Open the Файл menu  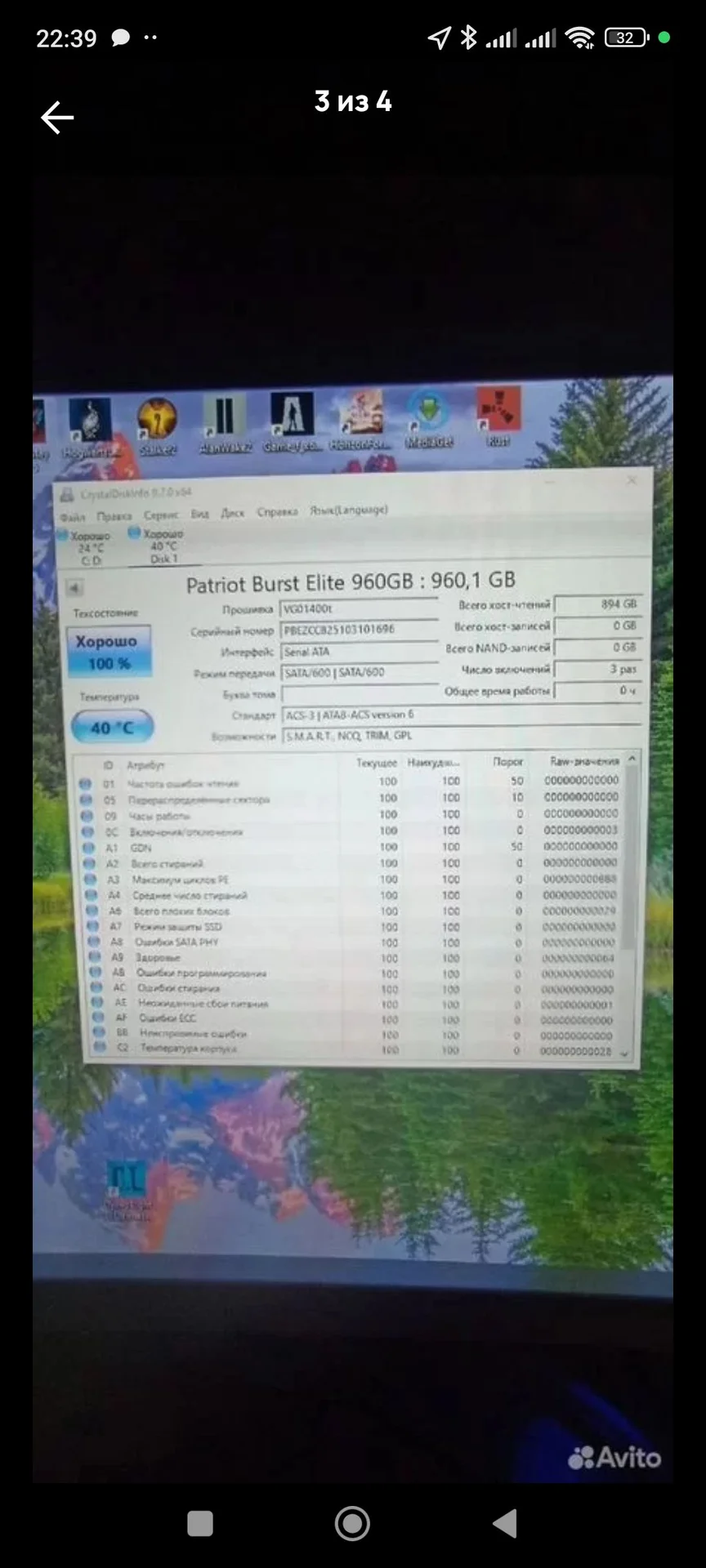tap(73, 517)
